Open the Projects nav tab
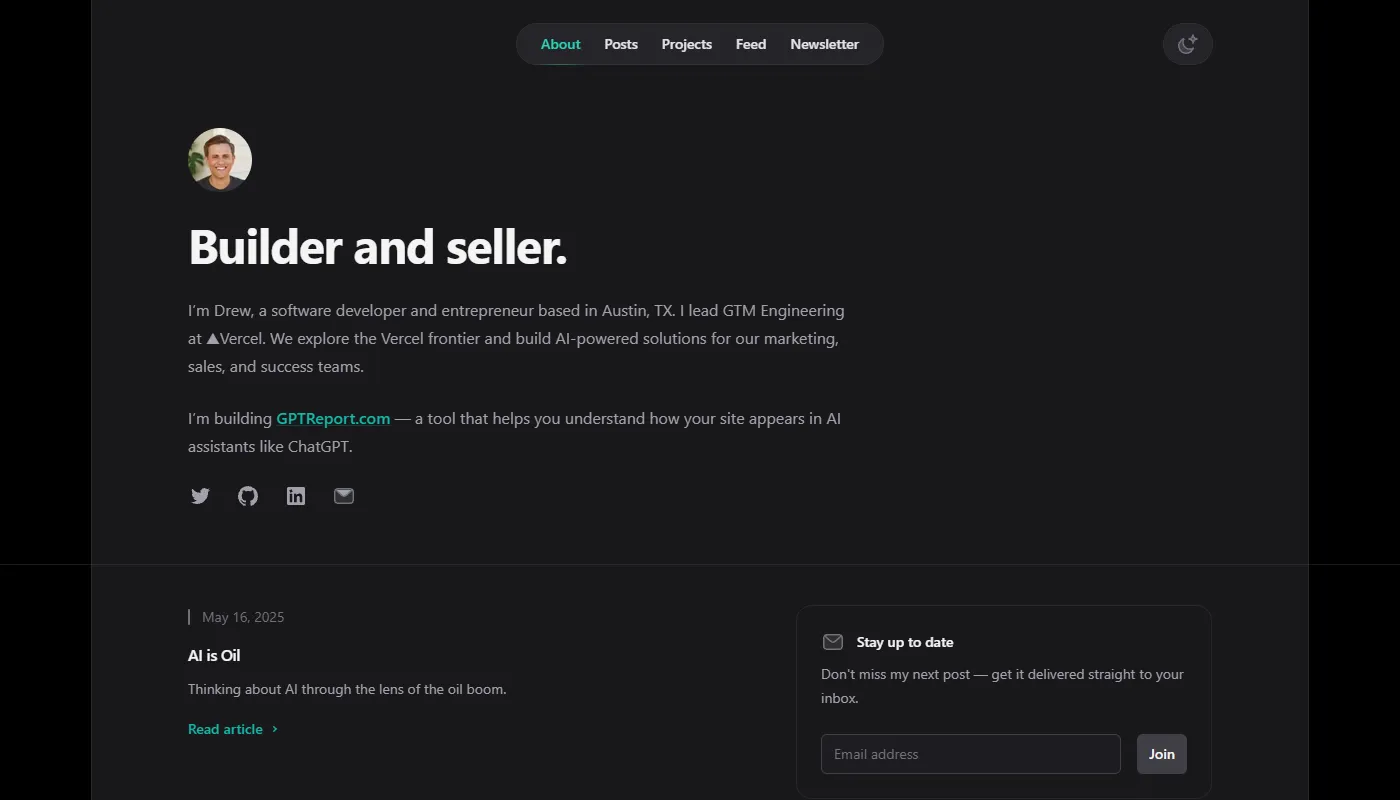Image resolution: width=1400 pixels, height=800 pixels. [687, 44]
